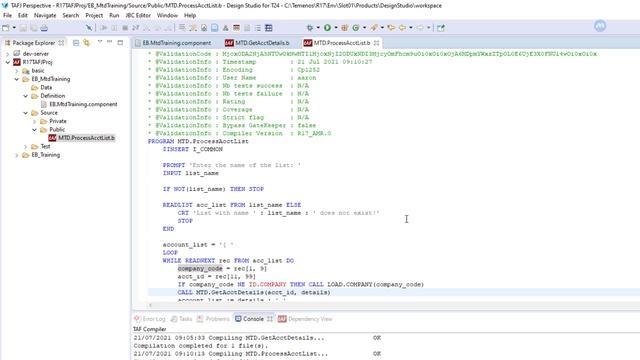
Task: Toggle Link with Editor in Package Explorer
Action: coord(87,42)
